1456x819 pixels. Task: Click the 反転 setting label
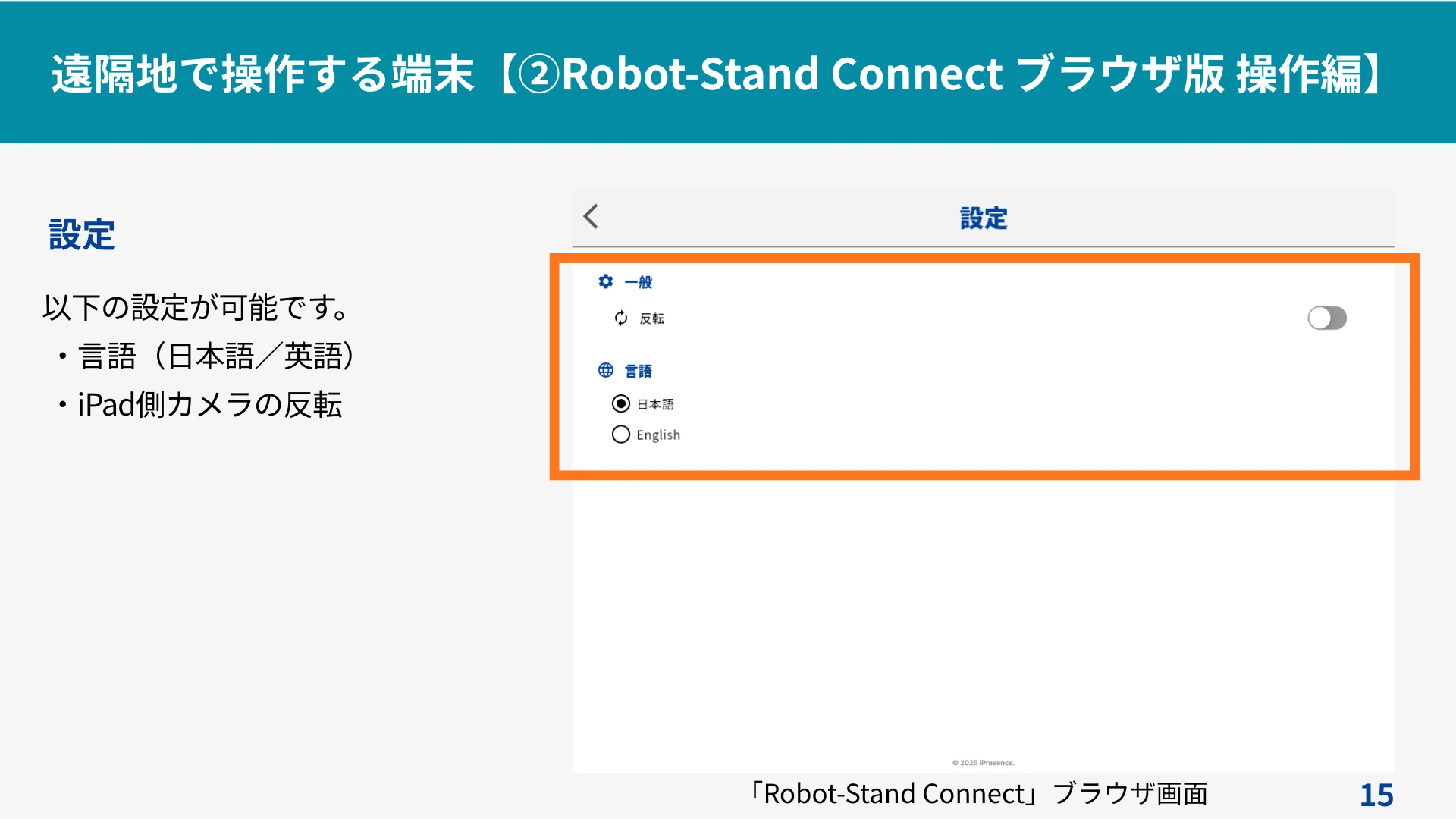(652, 319)
